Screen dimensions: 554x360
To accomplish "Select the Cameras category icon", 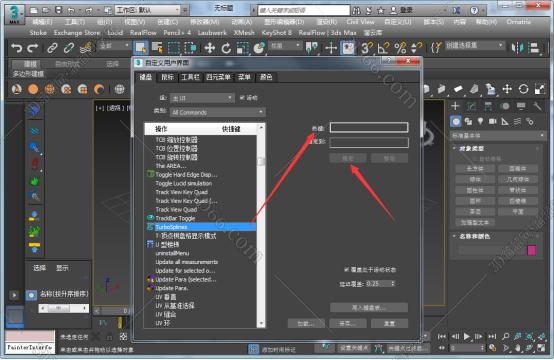I will 493,122.
